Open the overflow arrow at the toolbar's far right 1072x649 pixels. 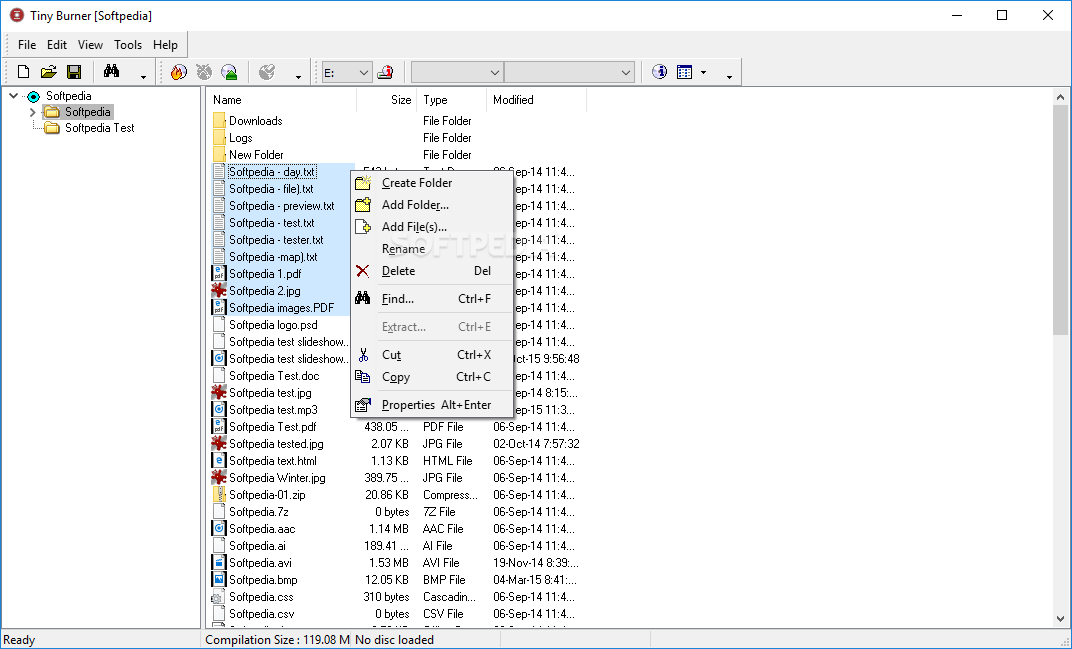tap(729, 77)
